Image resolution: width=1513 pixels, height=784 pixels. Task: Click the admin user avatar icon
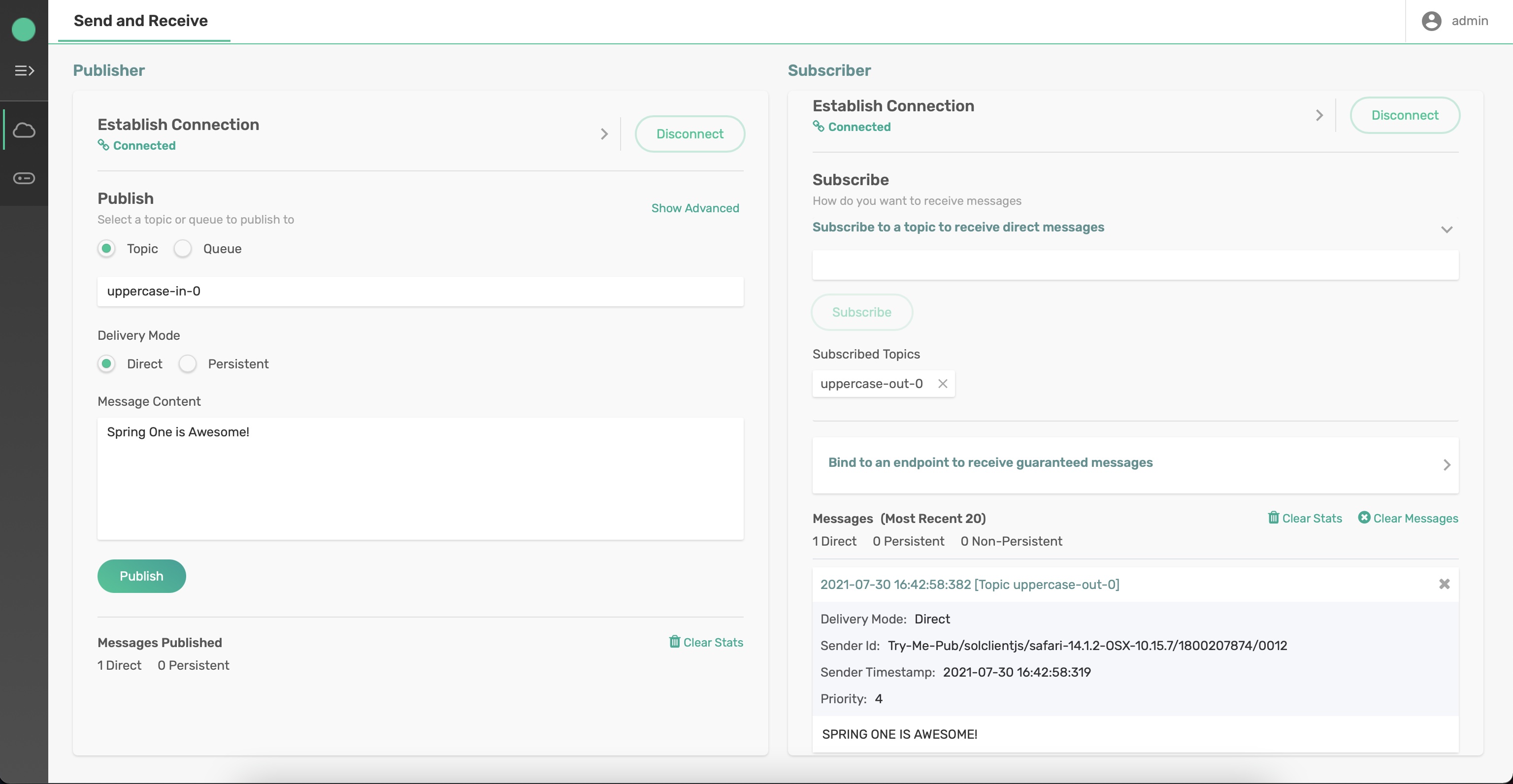(1431, 21)
